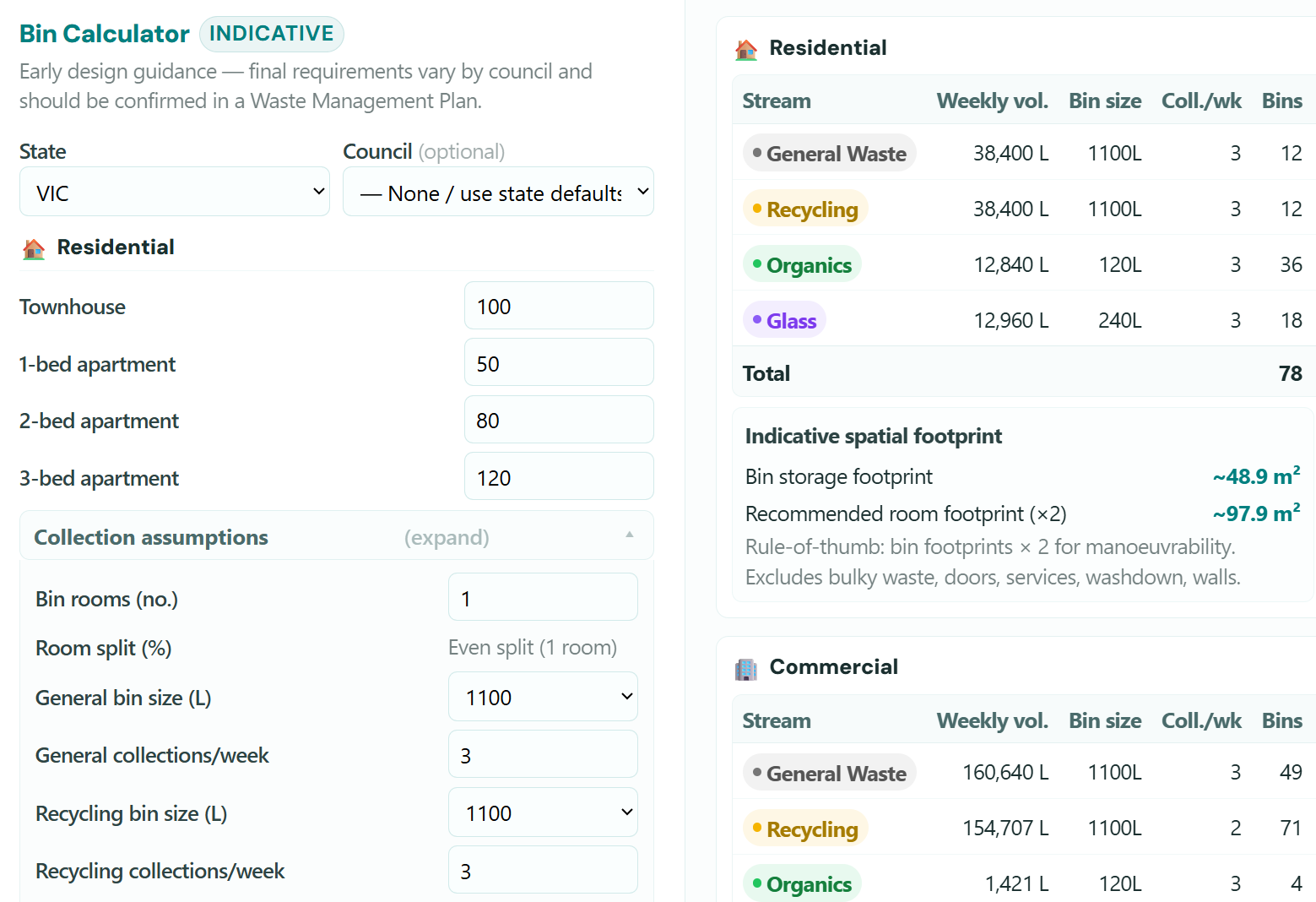Click the 2-bed apartment quantity field

tap(559, 420)
